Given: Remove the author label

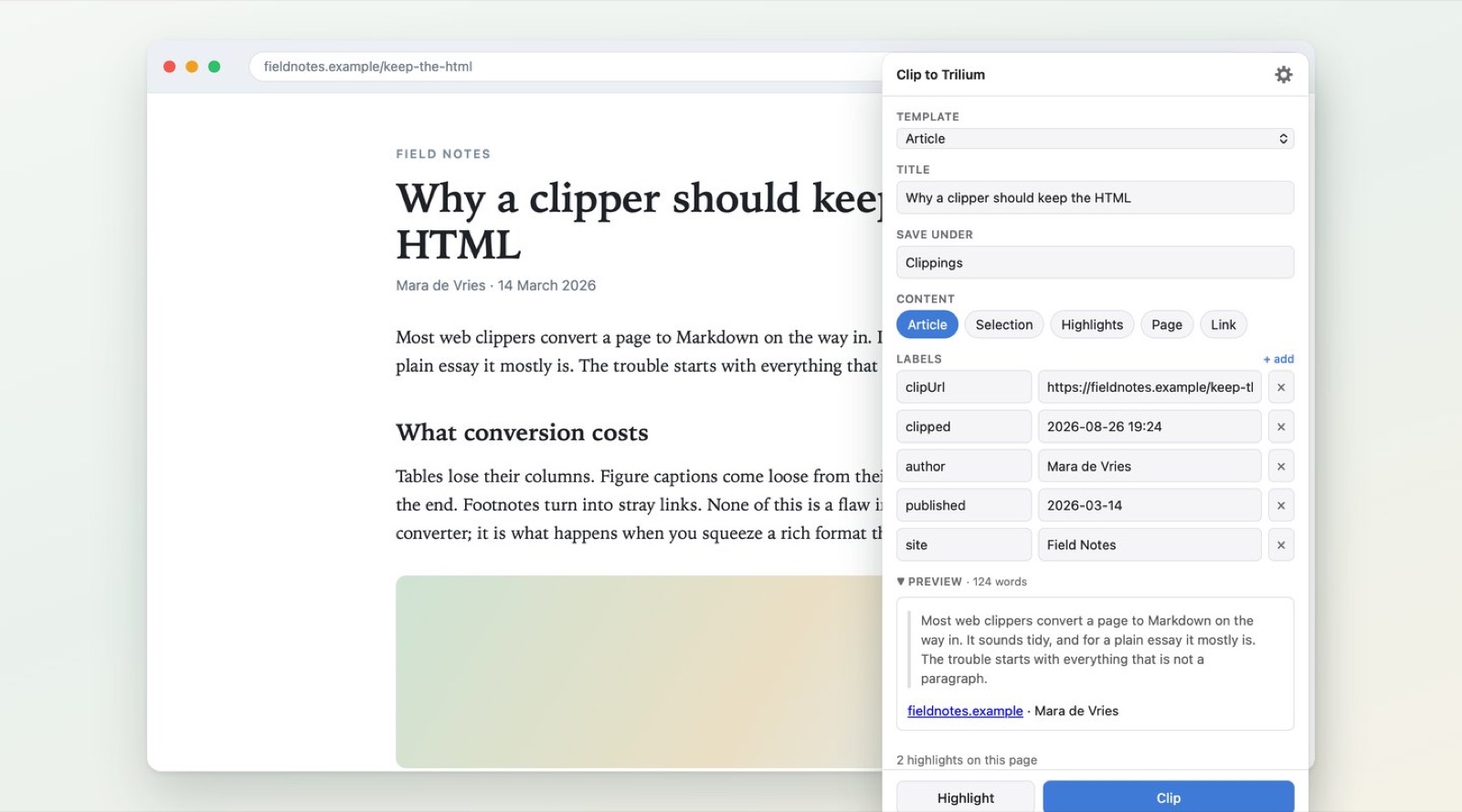Looking at the screenshot, I should (1281, 467).
